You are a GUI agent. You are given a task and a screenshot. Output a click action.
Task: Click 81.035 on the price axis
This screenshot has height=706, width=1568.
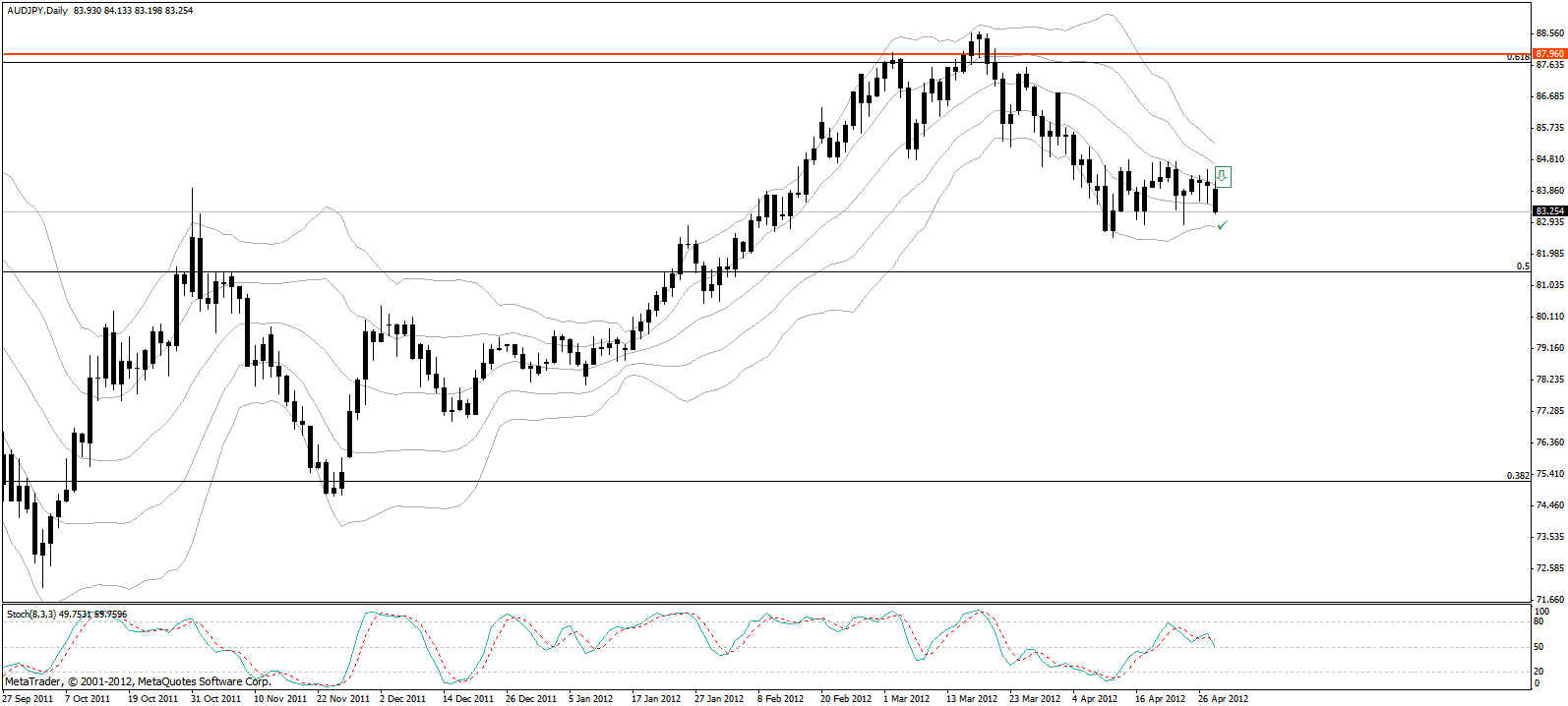[1550, 285]
